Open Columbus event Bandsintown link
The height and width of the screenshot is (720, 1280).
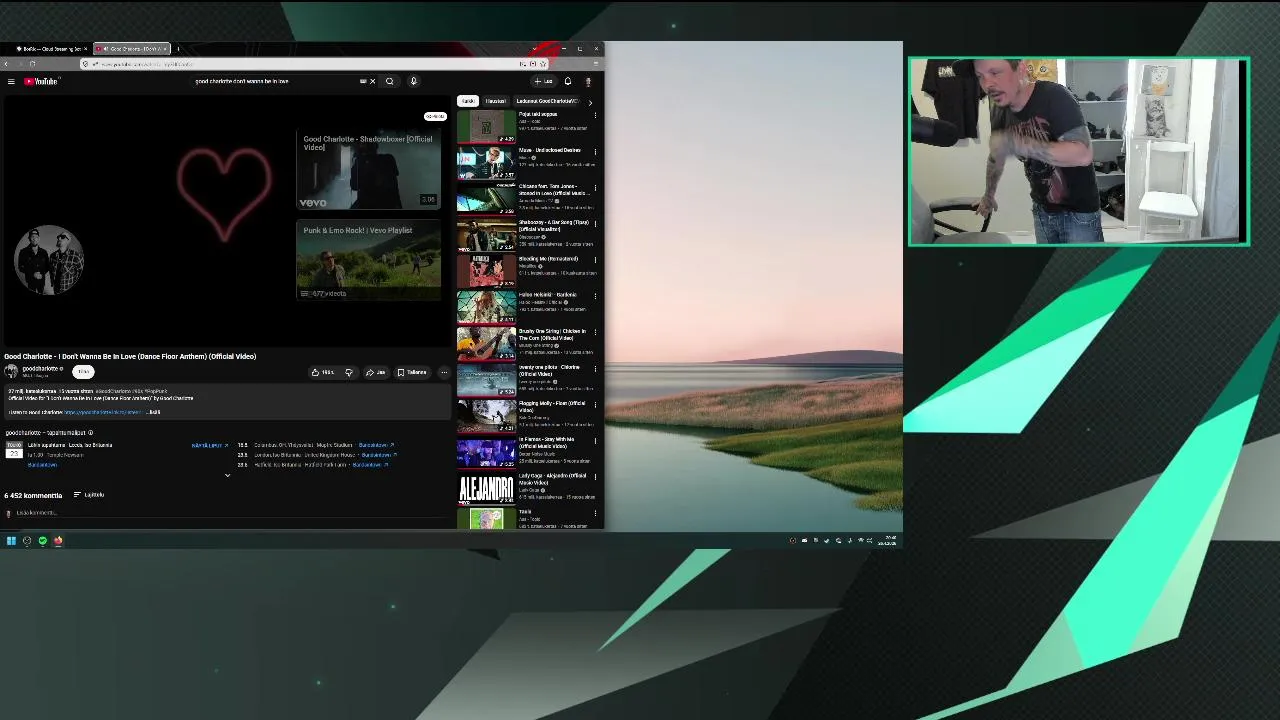376,445
